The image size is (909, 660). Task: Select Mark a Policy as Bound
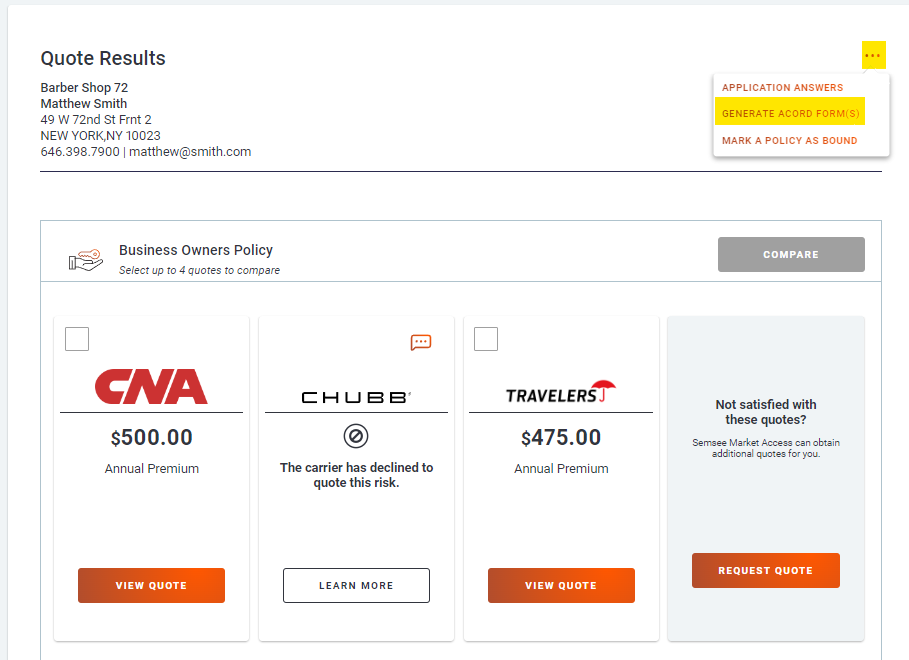coord(789,141)
